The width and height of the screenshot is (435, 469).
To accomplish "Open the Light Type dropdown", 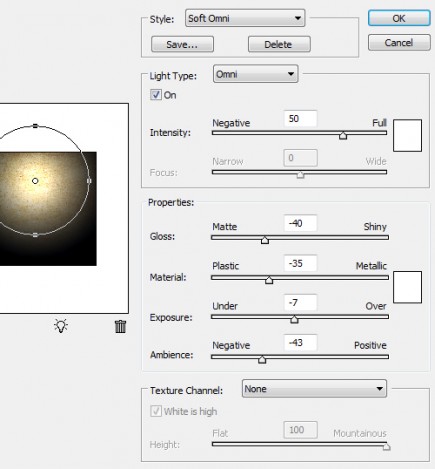I will pyautogui.click(x=256, y=74).
